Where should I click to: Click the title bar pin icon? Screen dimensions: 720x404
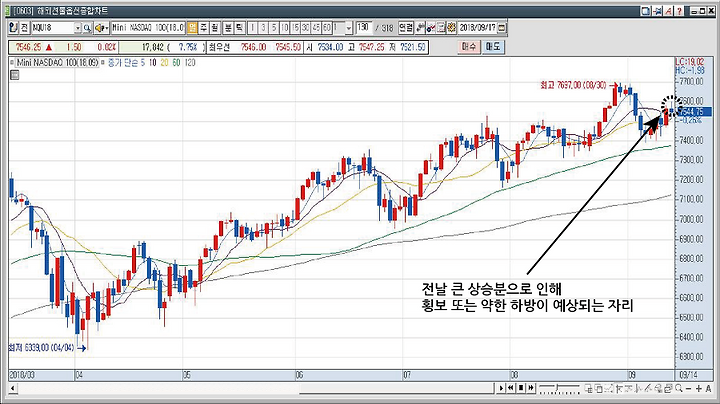[658, 11]
